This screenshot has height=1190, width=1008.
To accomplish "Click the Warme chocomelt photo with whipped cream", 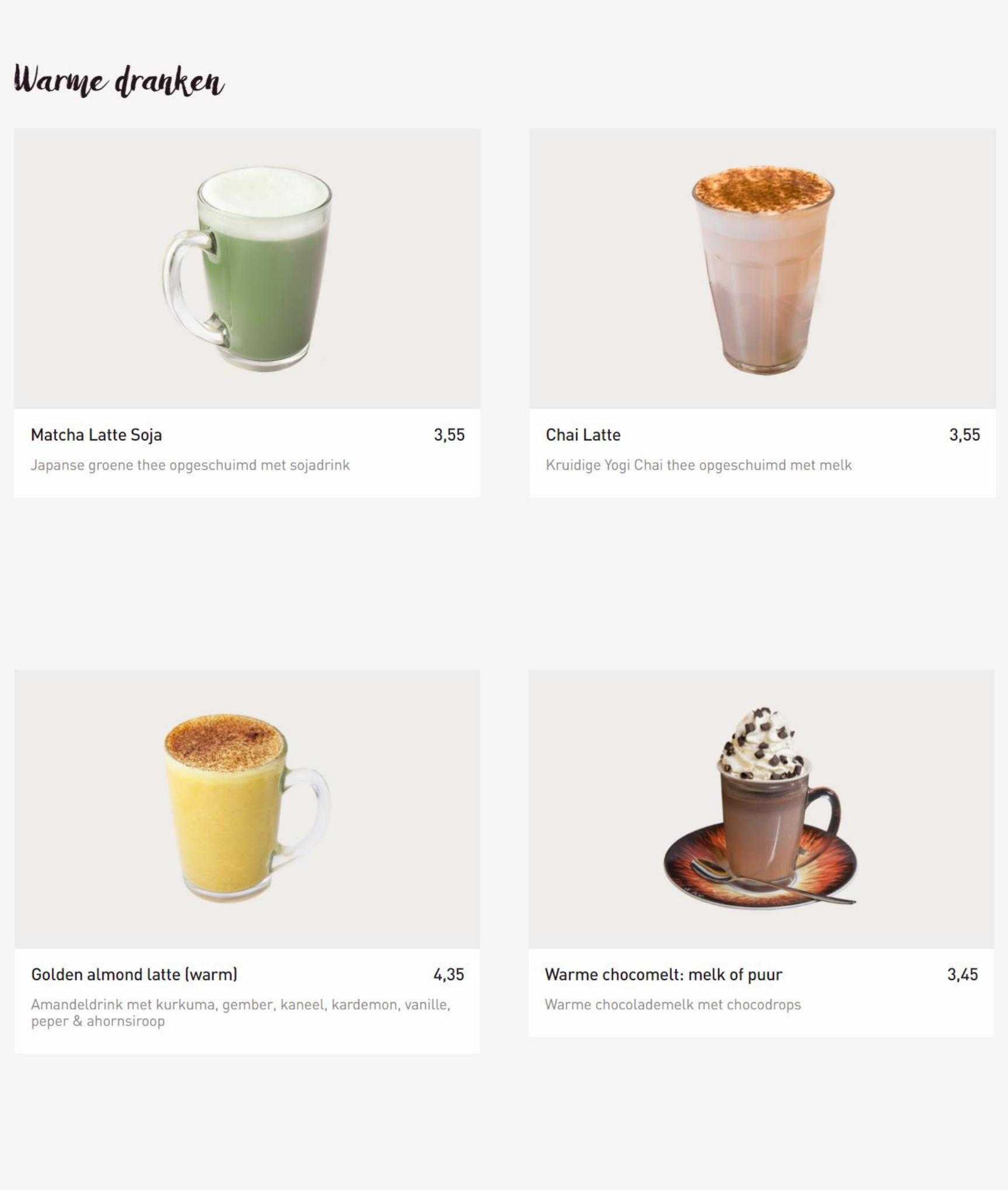I will pyautogui.click(x=761, y=809).
